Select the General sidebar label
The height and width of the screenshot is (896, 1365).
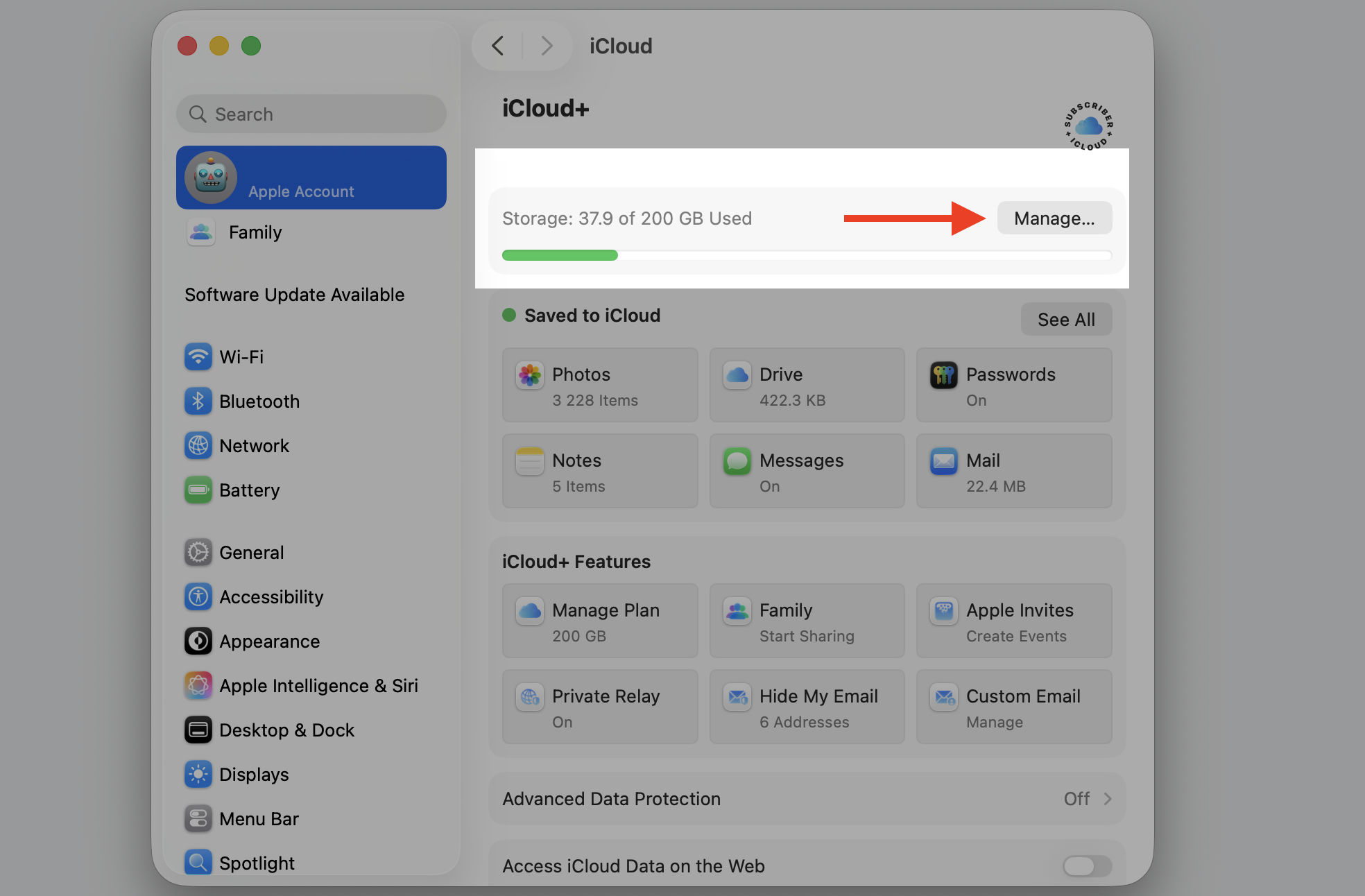(252, 553)
